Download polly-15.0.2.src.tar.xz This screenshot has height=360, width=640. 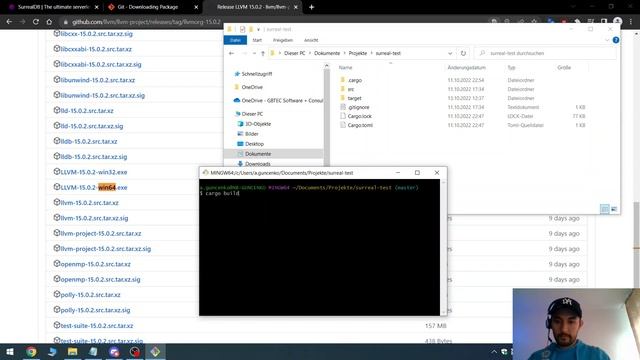click(x=90, y=295)
